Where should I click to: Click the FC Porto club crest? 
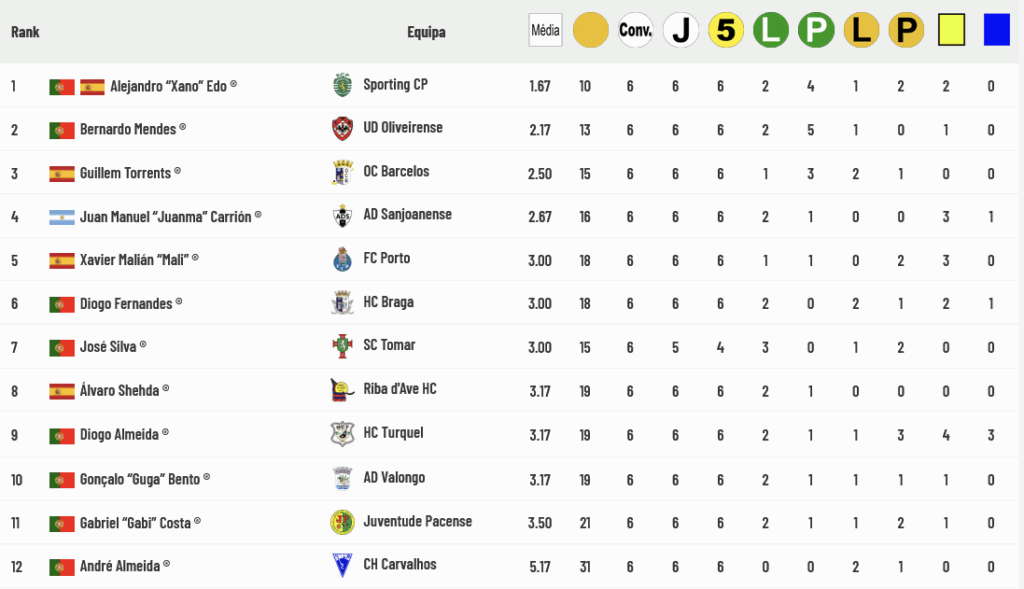343,259
